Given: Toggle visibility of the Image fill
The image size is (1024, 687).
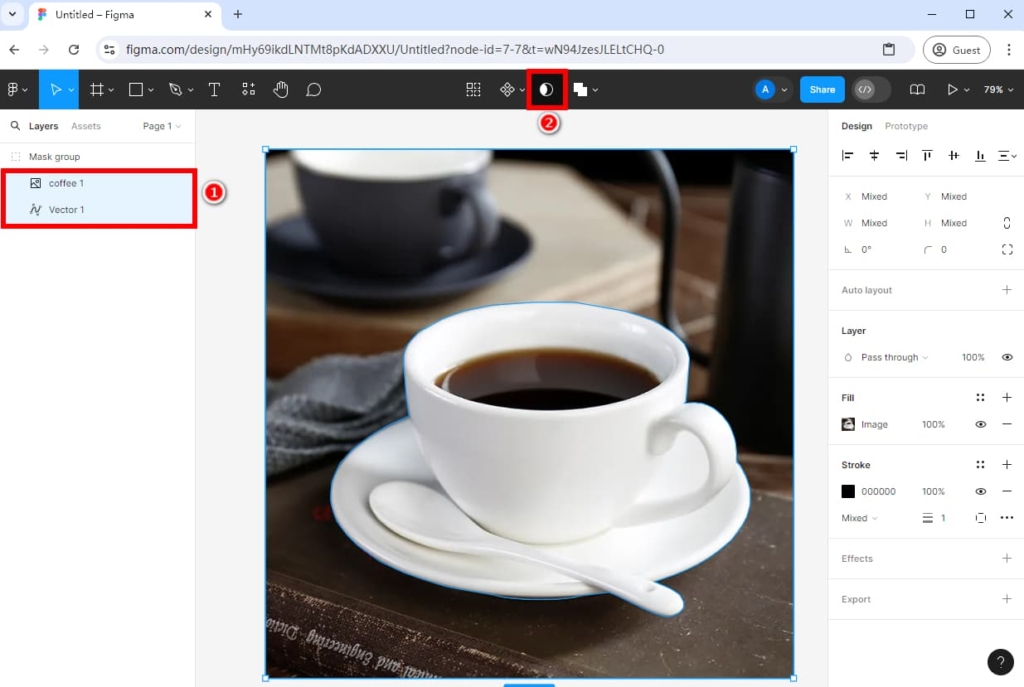Looking at the screenshot, I should (x=980, y=424).
